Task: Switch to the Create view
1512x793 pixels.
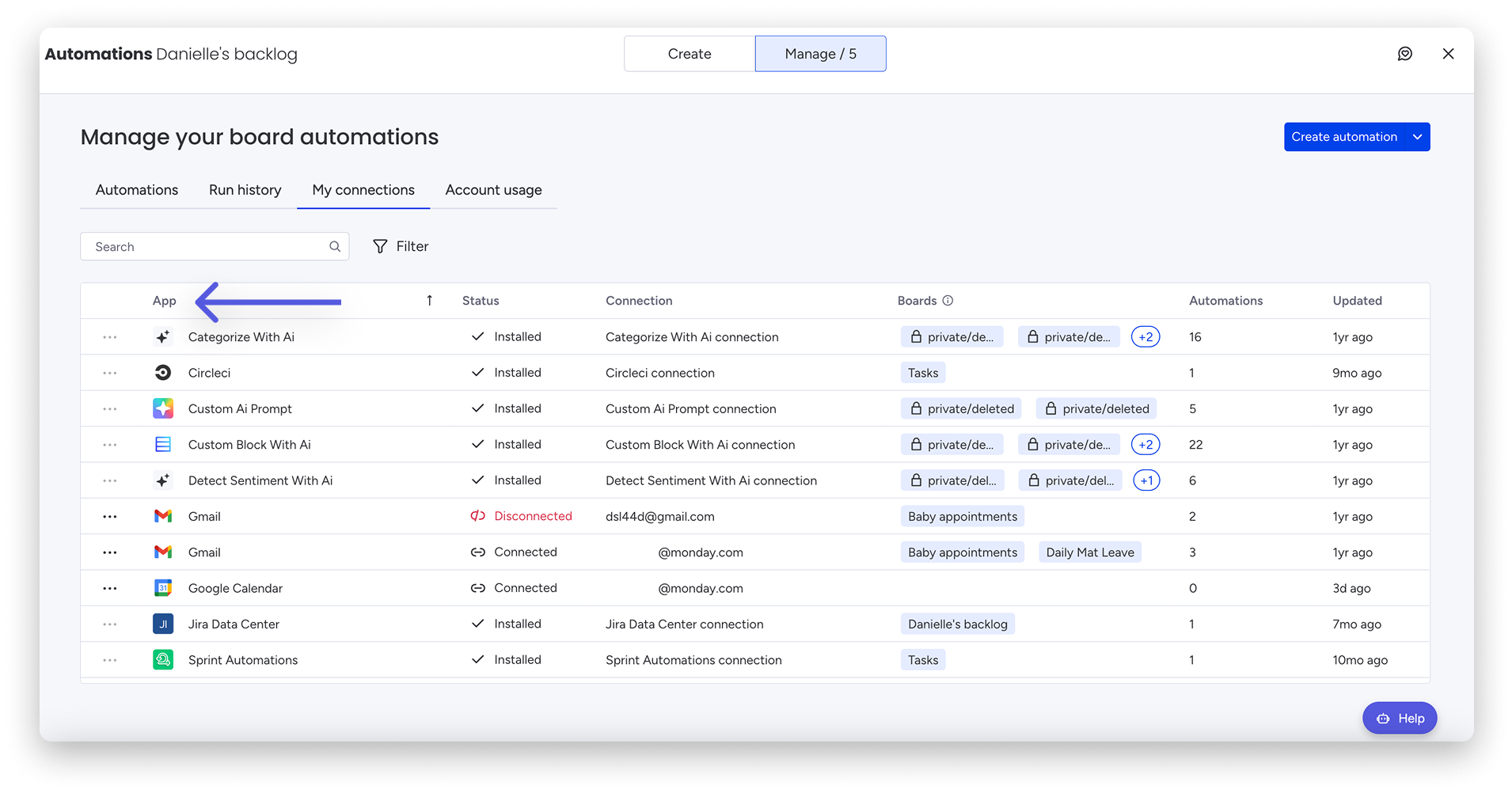Action: click(690, 54)
